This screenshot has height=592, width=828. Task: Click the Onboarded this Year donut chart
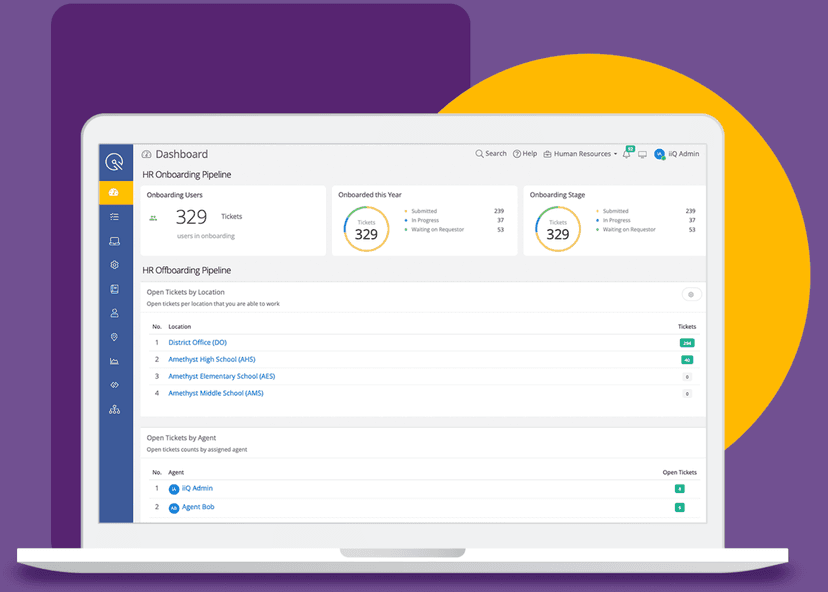coord(366,229)
